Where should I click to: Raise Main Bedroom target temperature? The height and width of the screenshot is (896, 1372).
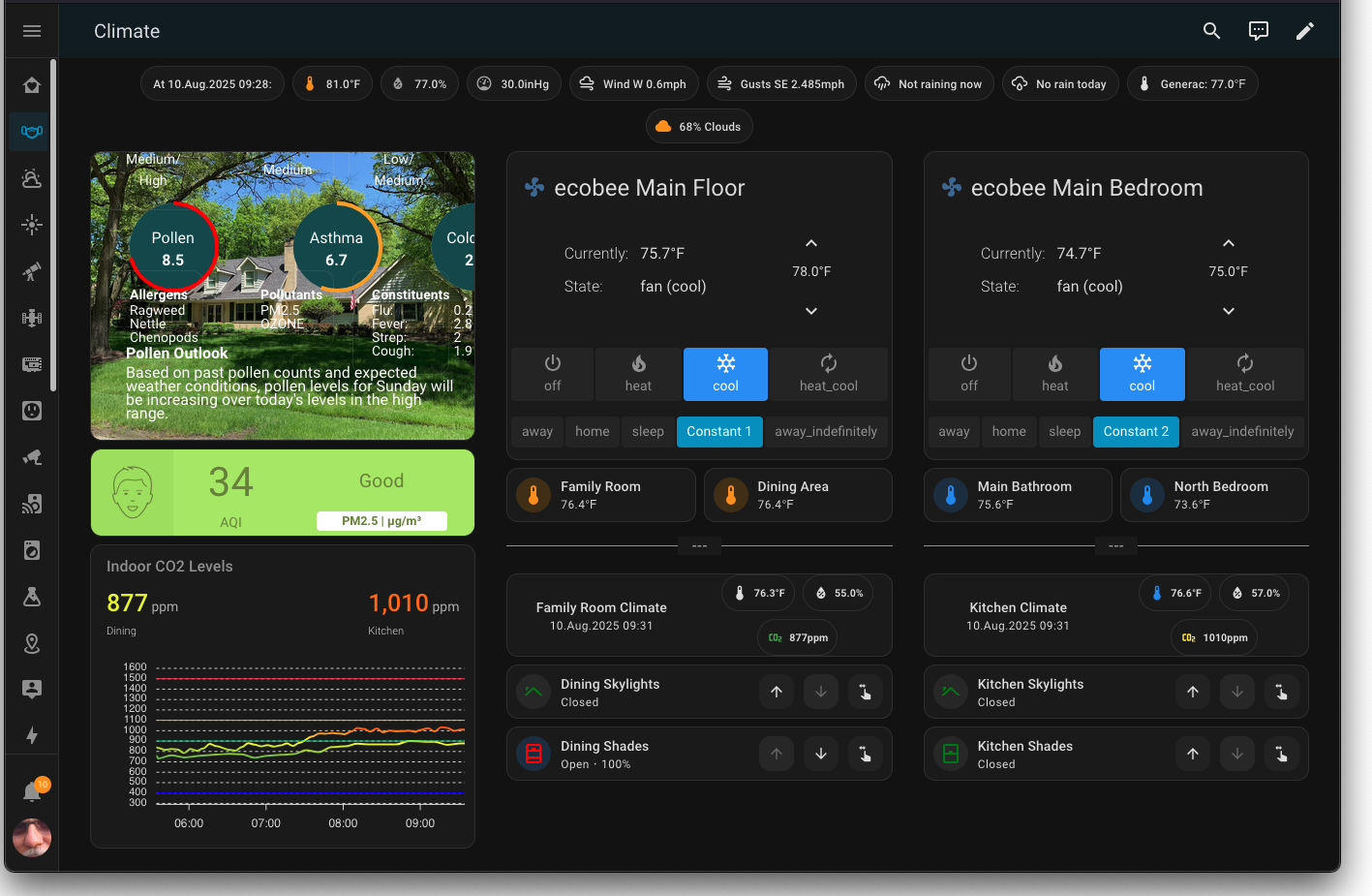1229,243
